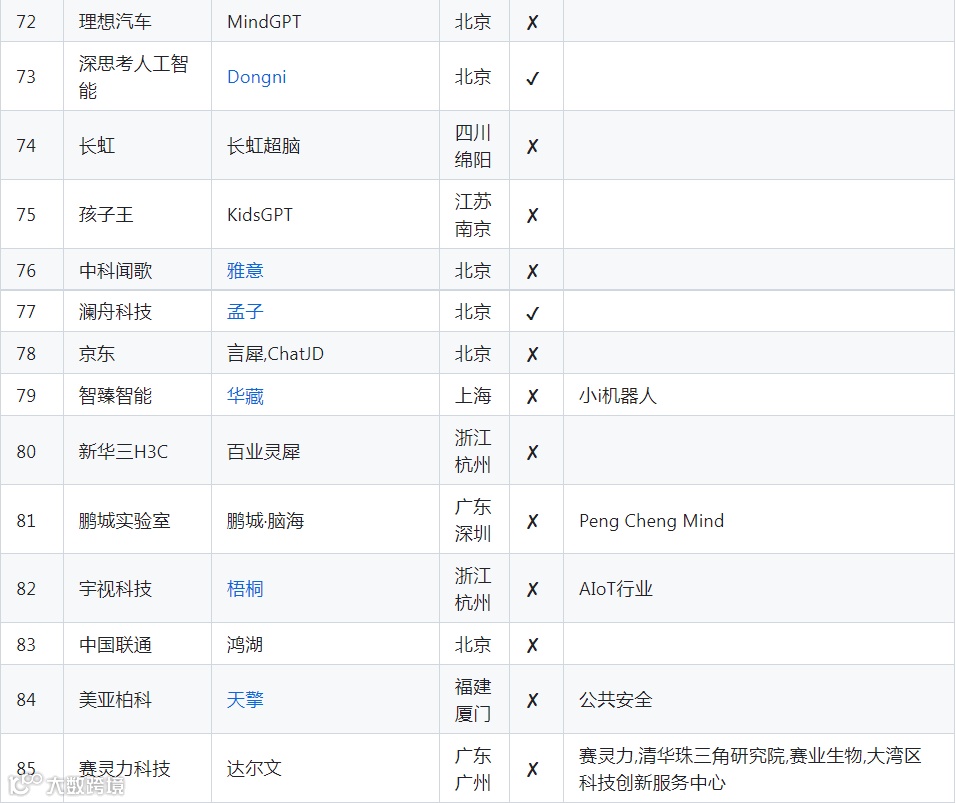This screenshot has height=803, width=956.
Task: Open the 孟子 link
Action: click(x=244, y=312)
